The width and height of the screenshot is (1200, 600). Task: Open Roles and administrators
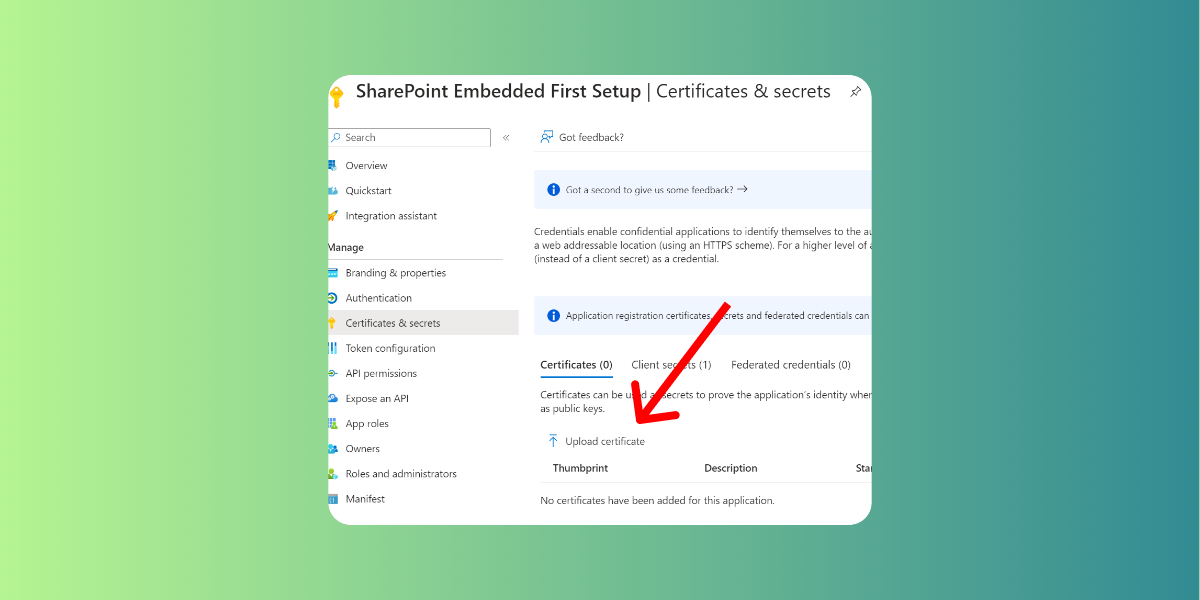coord(401,474)
